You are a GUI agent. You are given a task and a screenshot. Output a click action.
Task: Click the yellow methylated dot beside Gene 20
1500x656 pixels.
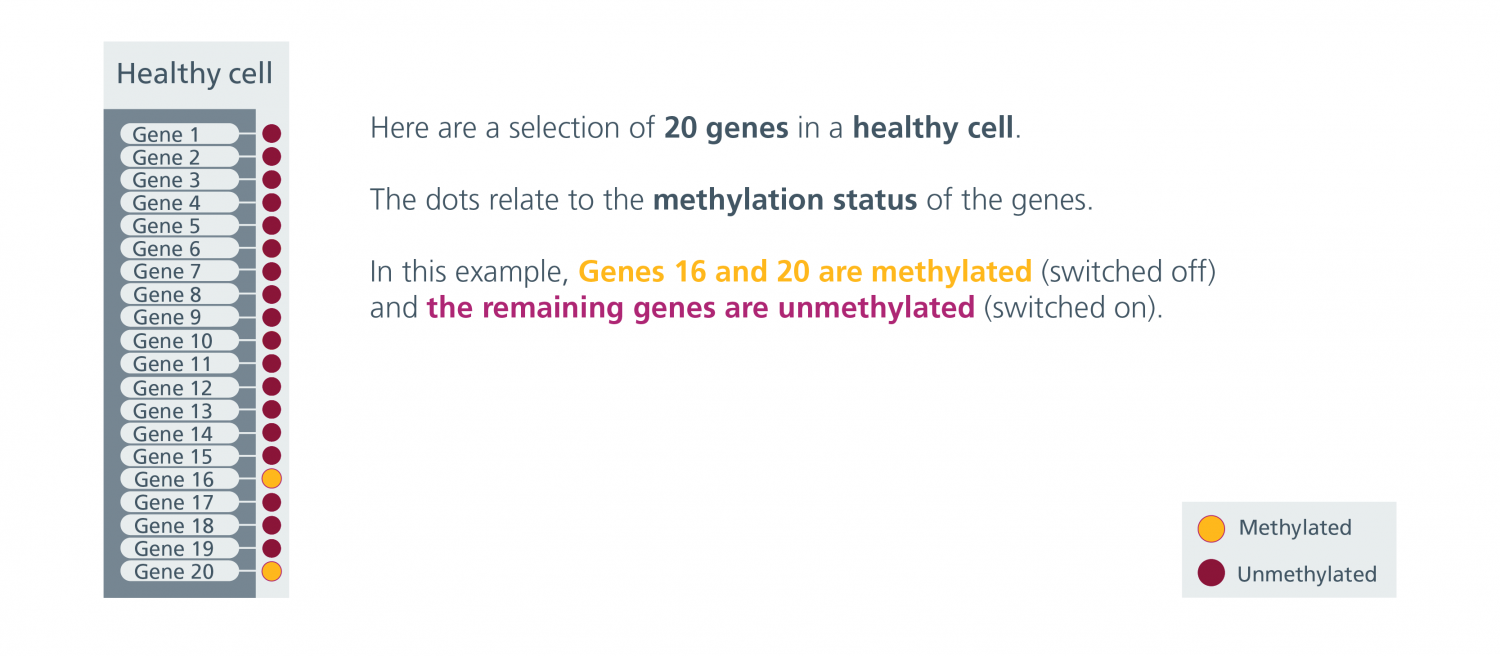coord(271,572)
